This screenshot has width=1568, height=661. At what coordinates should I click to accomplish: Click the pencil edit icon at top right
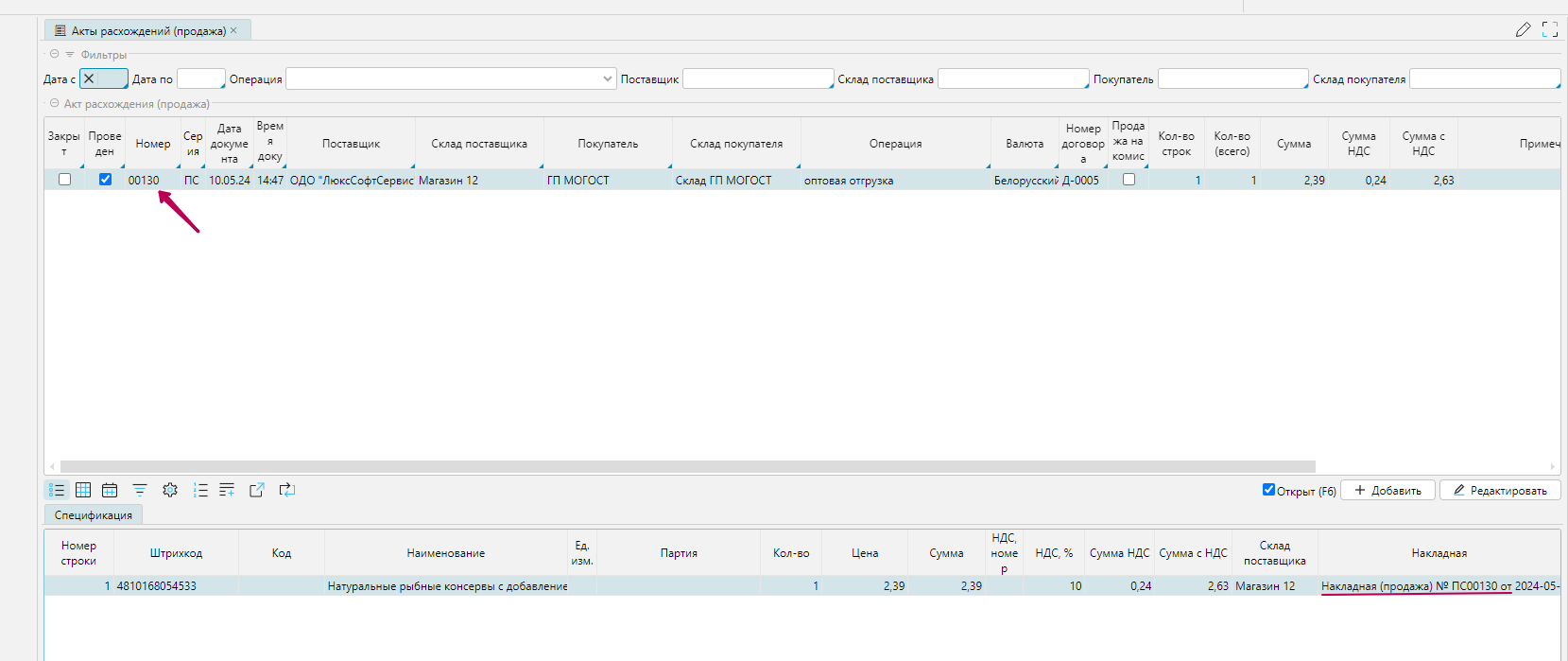(x=1523, y=30)
